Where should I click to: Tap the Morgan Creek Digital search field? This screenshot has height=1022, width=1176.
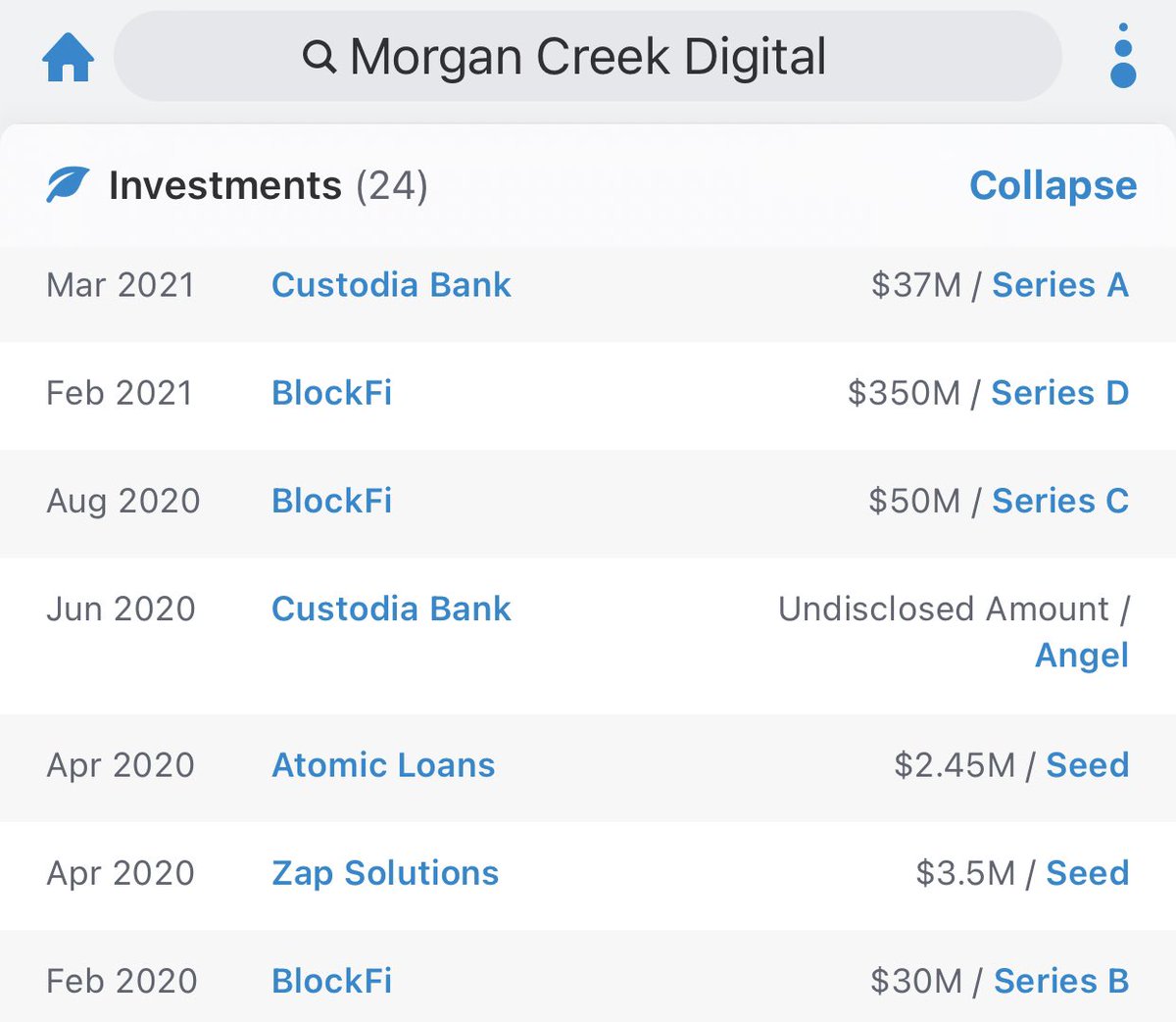point(588,57)
